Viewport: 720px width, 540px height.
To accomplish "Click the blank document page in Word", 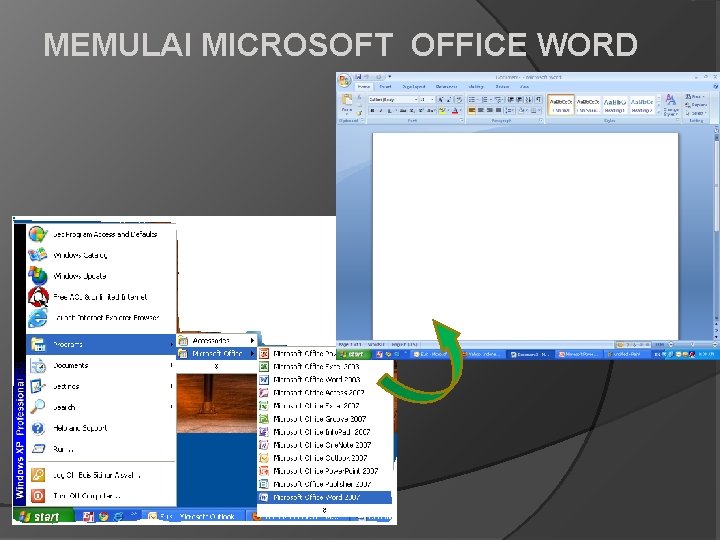I will point(525,236).
